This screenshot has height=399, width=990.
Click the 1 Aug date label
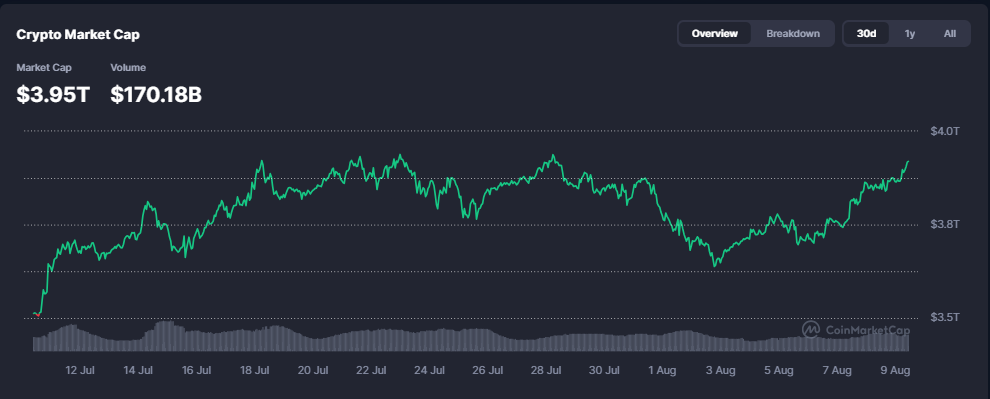tap(662, 371)
